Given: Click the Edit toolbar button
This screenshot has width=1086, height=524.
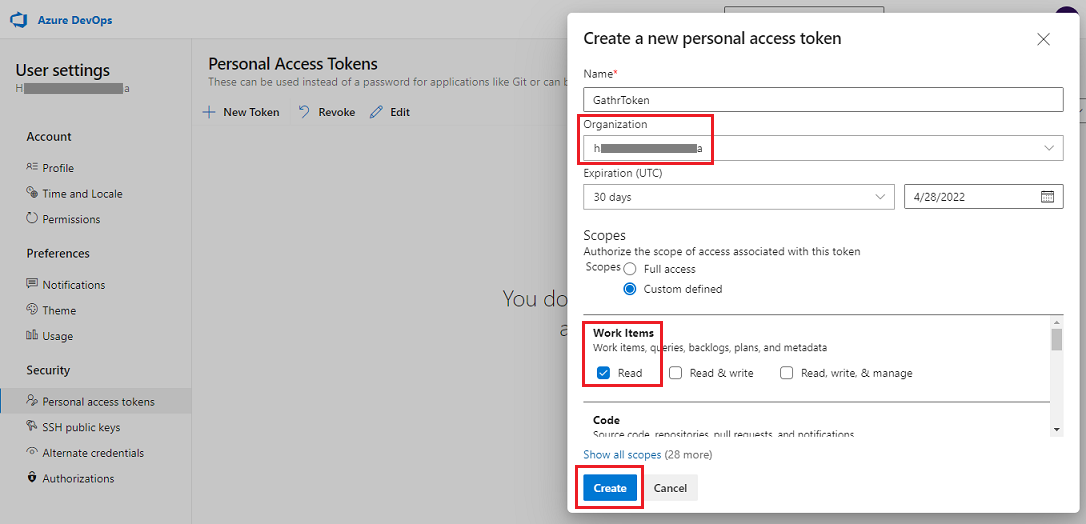Looking at the screenshot, I should (390, 112).
